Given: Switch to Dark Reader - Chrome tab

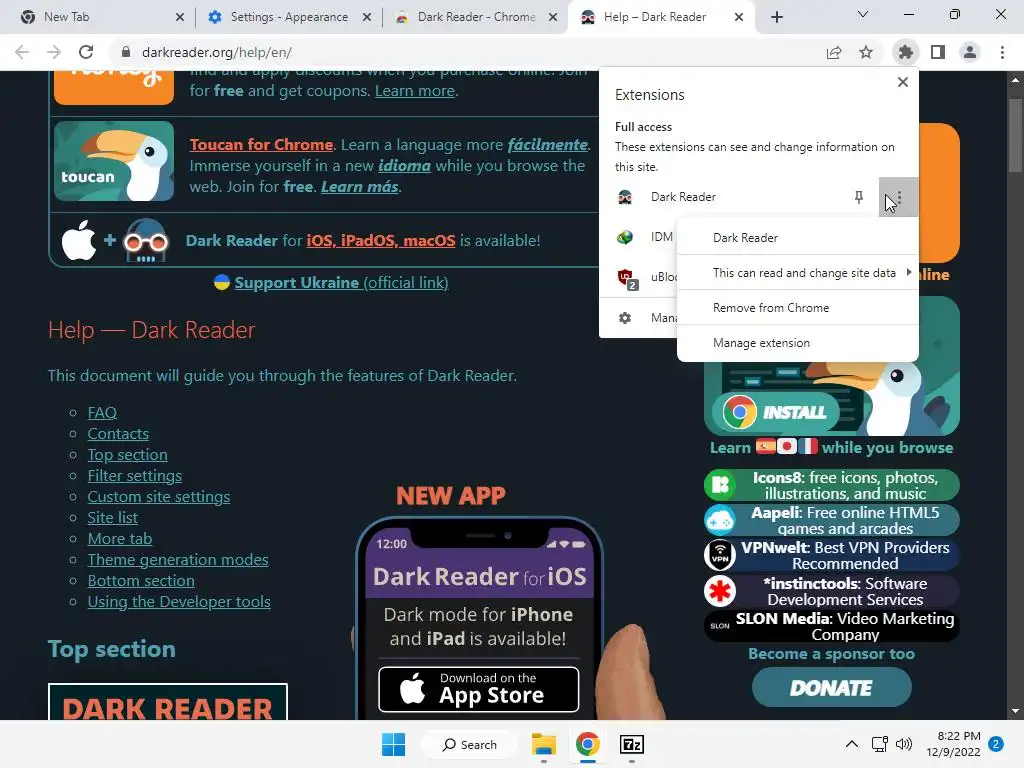Looking at the screenshot, I should coord(476,17).
